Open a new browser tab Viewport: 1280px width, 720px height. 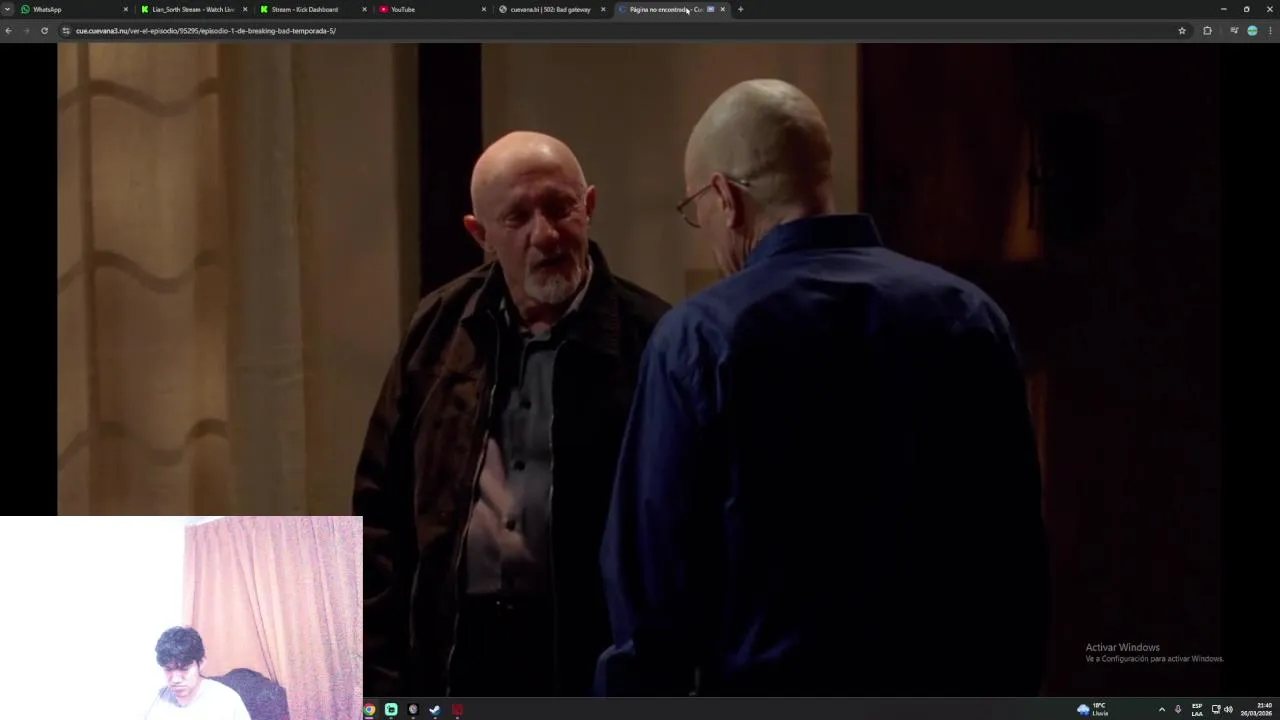tap(740, 9)
